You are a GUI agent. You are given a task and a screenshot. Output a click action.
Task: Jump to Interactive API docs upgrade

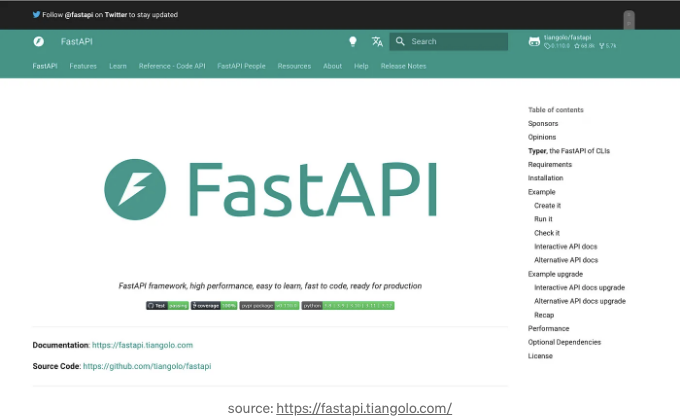[579, 287]
